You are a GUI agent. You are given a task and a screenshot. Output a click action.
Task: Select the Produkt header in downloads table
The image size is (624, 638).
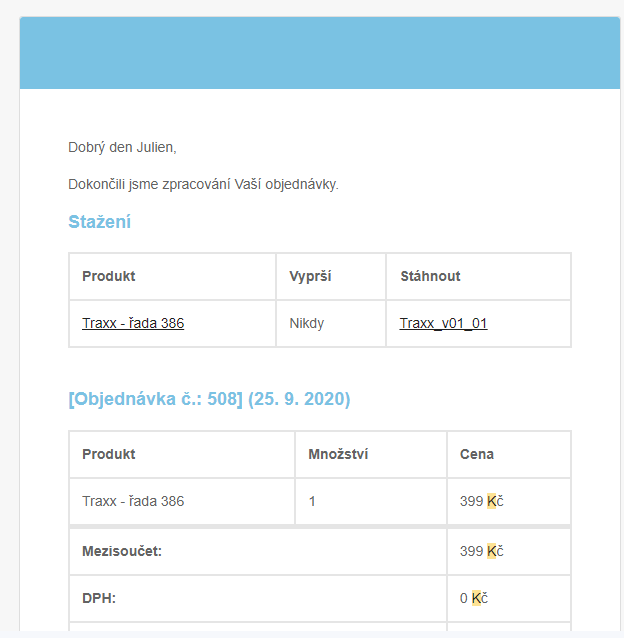(109, 276)
